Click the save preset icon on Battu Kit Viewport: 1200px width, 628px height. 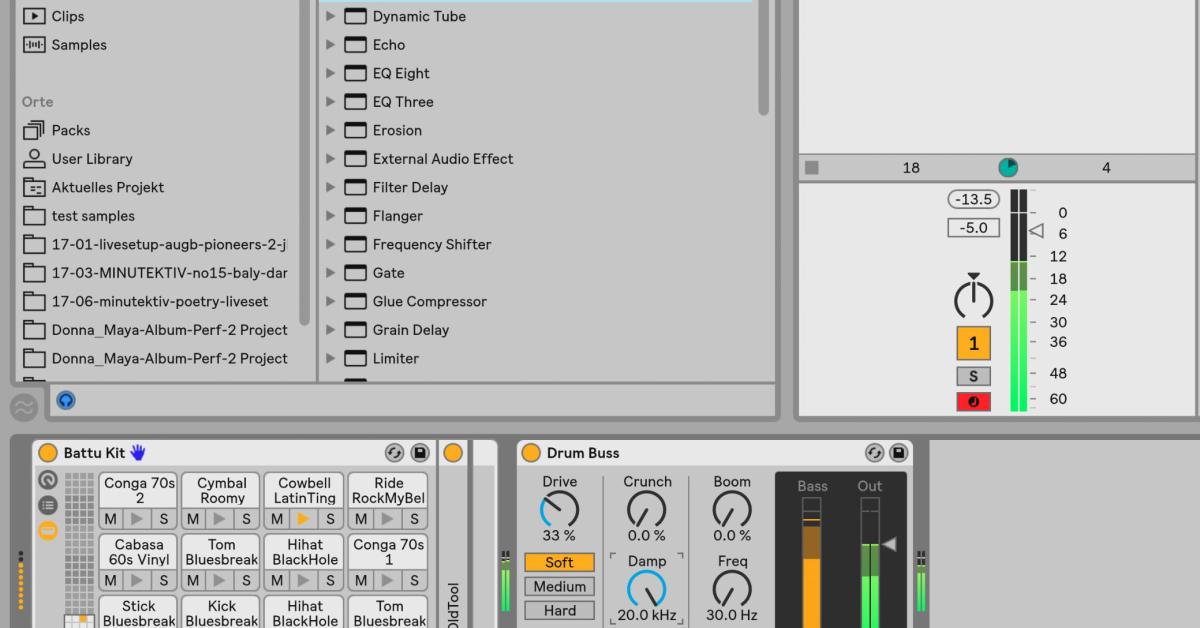coord(420,453)
